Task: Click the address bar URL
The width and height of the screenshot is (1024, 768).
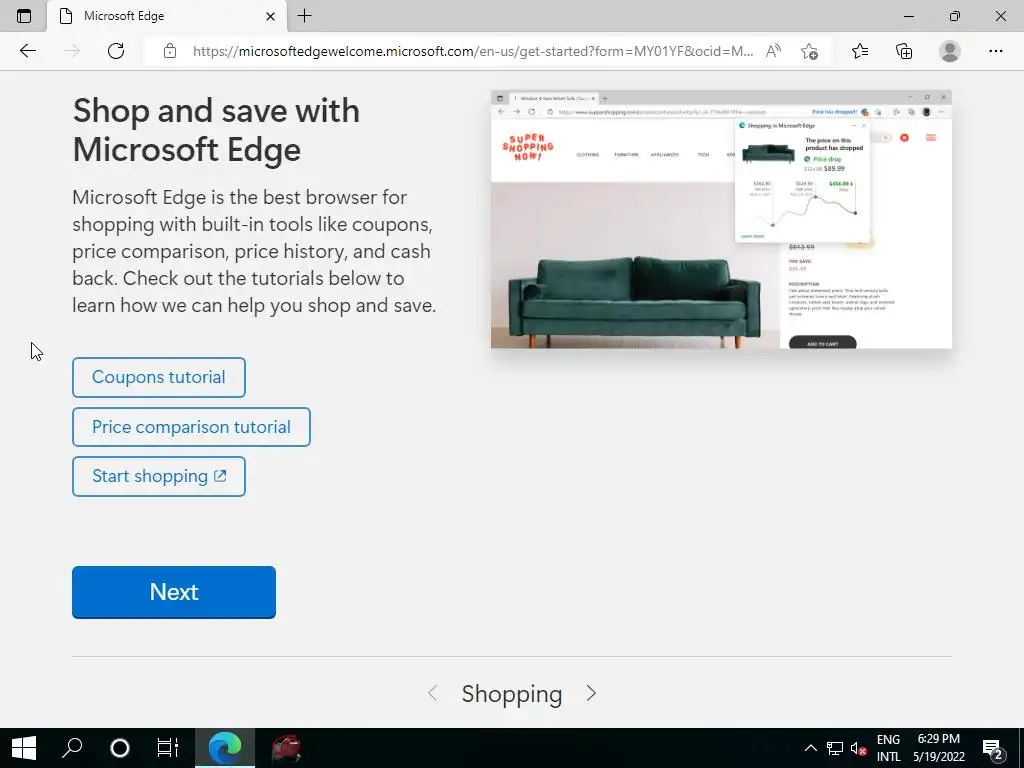Action: [x=473, y=51]
